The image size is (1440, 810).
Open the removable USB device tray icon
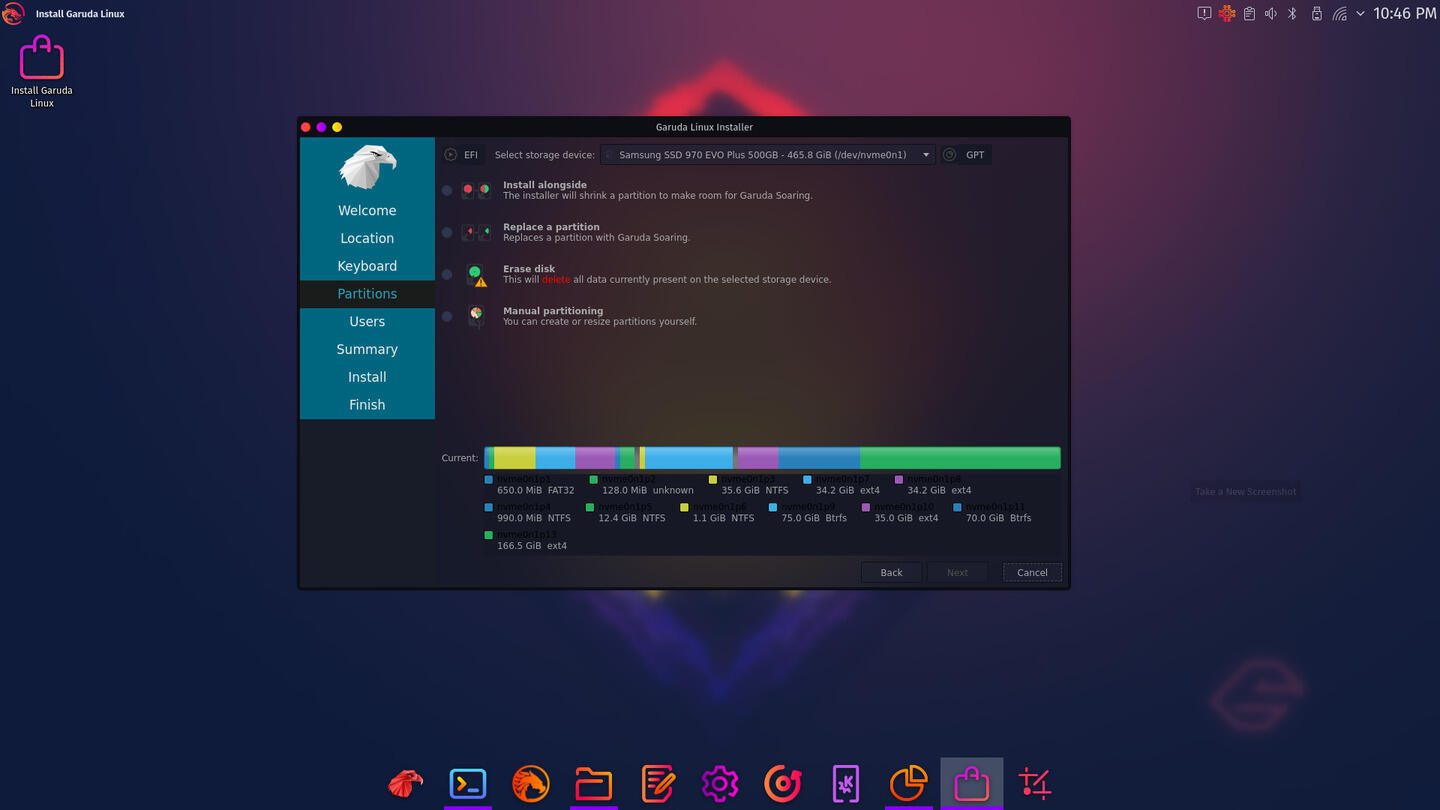(1316, 14)
